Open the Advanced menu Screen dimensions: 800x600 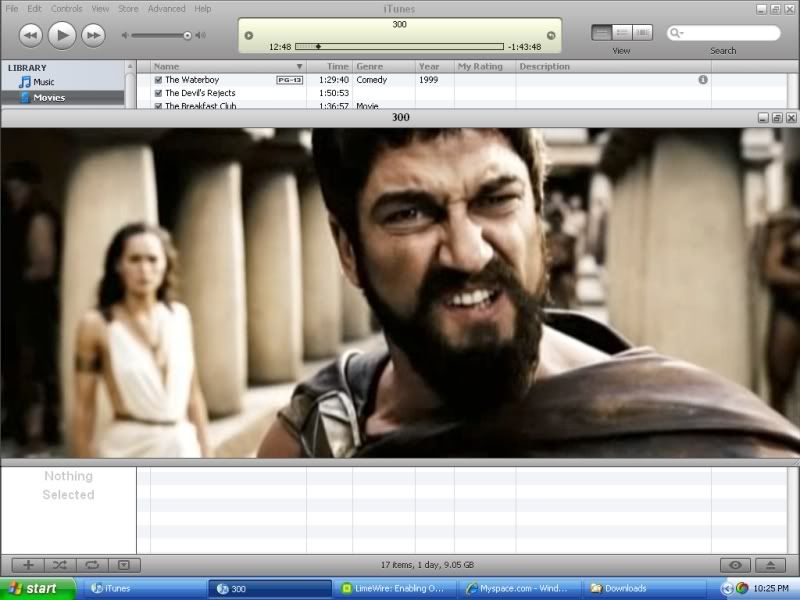coord(167,9)
